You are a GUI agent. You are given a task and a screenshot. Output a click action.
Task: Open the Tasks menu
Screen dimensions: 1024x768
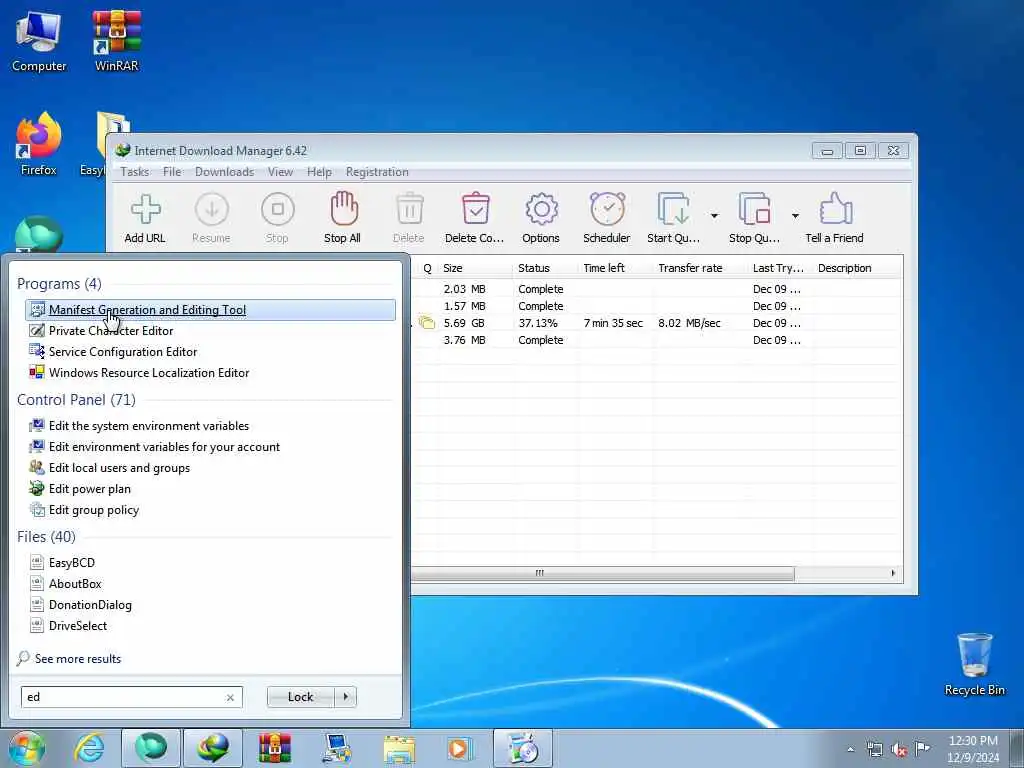(135, 172)
